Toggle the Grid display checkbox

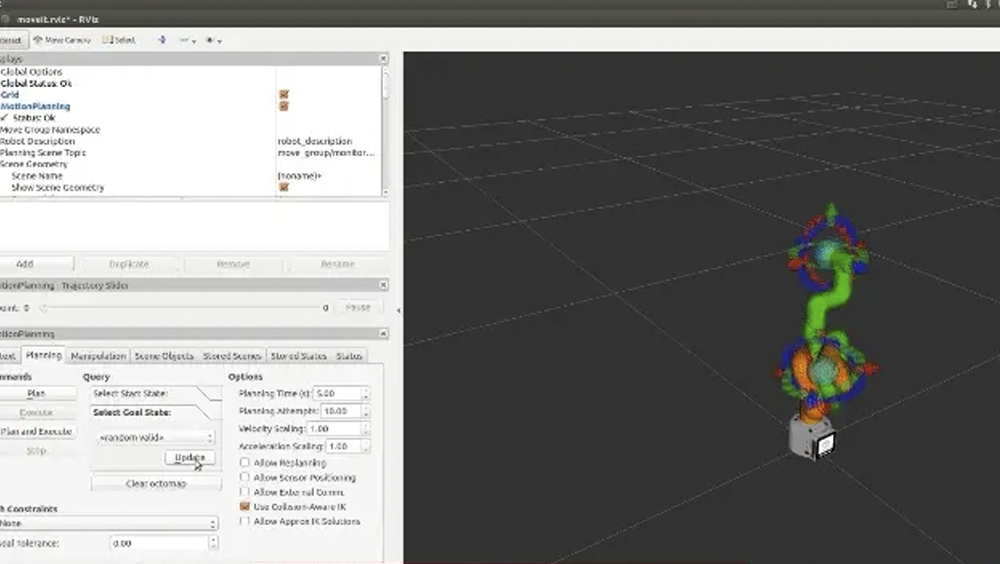click(x=284, y=94)
